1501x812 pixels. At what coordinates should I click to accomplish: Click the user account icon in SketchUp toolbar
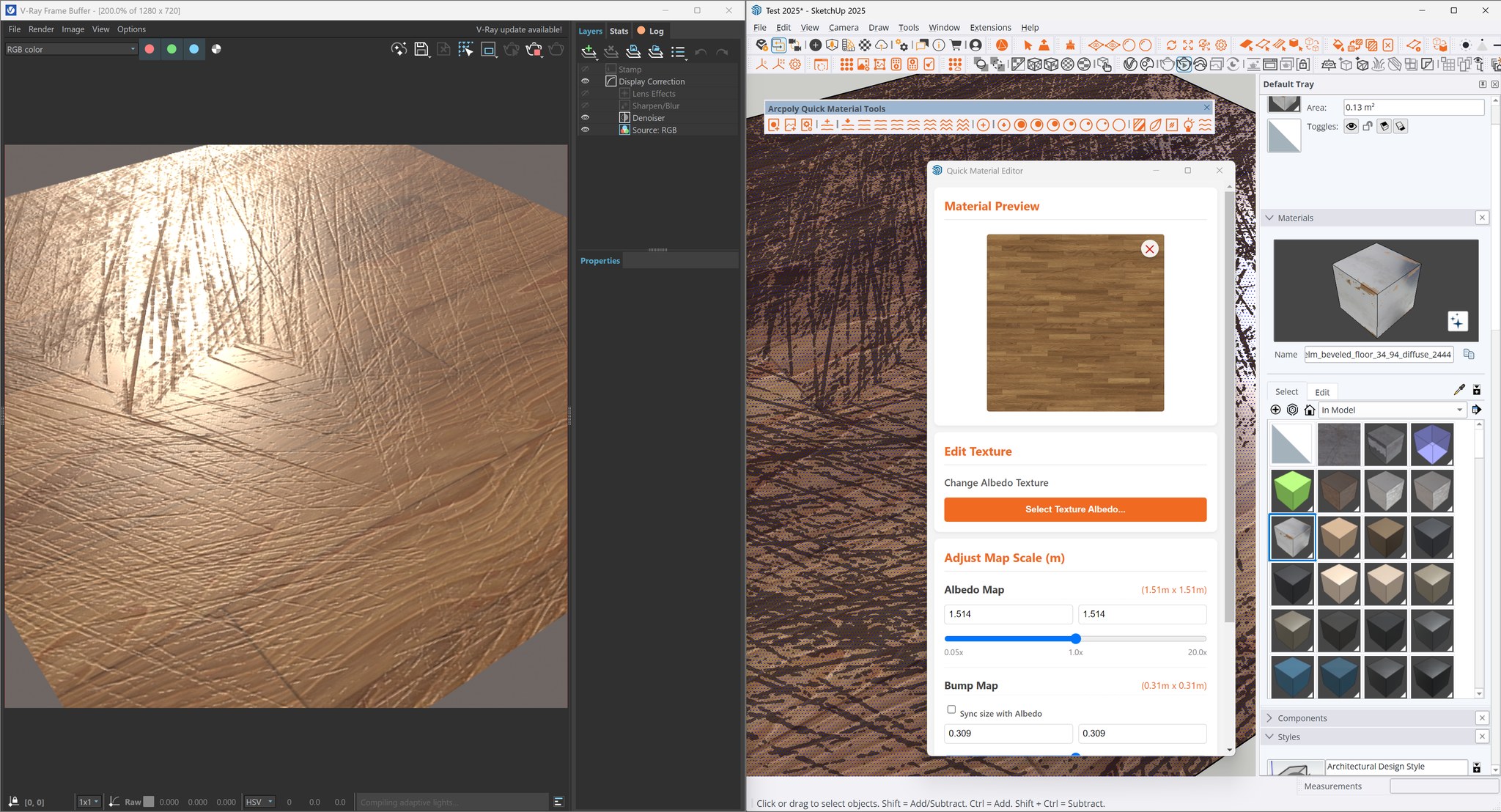(976, 45)
